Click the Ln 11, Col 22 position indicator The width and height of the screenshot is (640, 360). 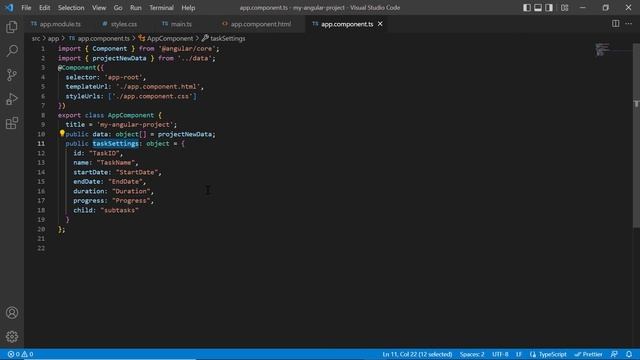417,354
